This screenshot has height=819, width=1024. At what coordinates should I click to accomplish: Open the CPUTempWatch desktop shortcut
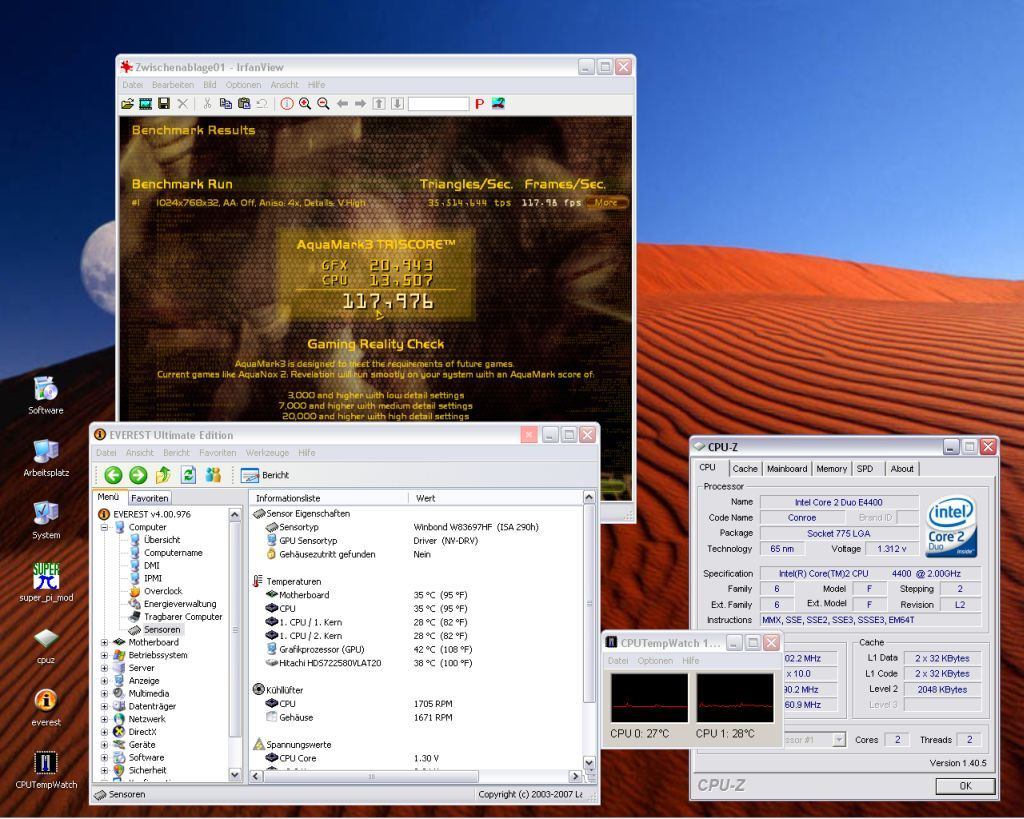click(46, 769)
